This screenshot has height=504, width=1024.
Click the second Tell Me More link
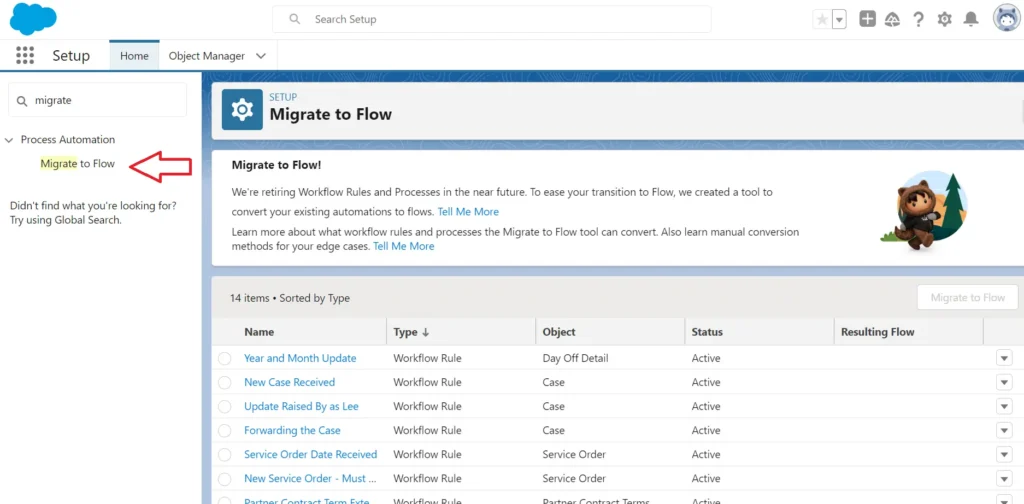coord(404,246)
